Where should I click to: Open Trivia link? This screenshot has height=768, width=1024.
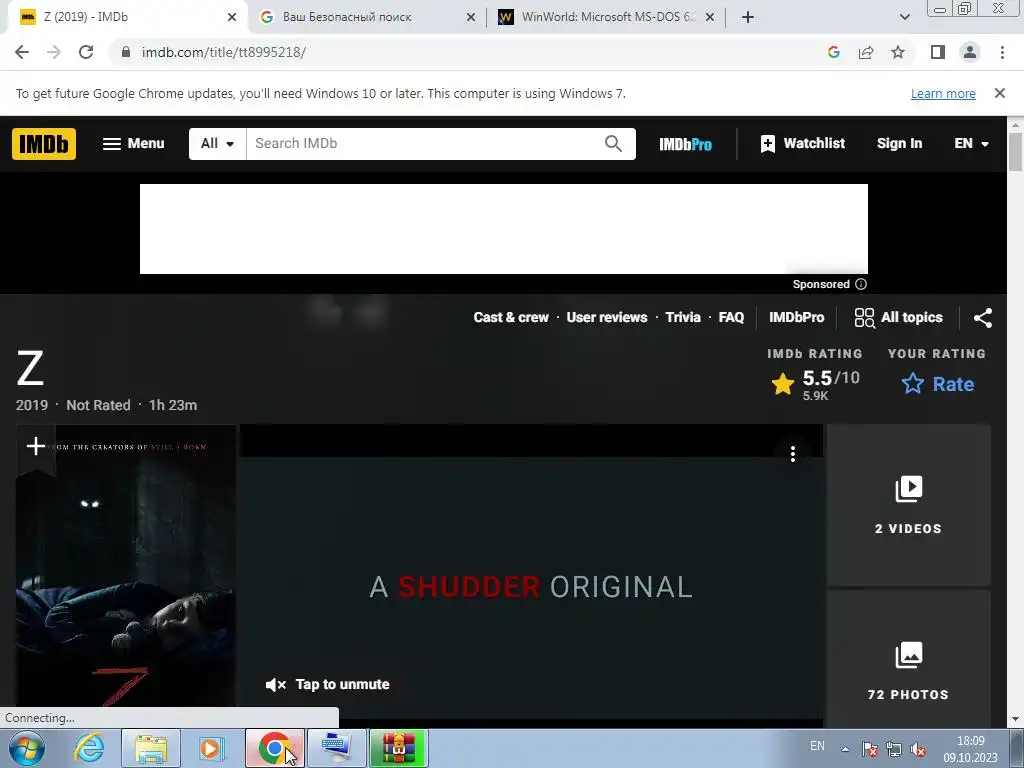tap(682, 317)
